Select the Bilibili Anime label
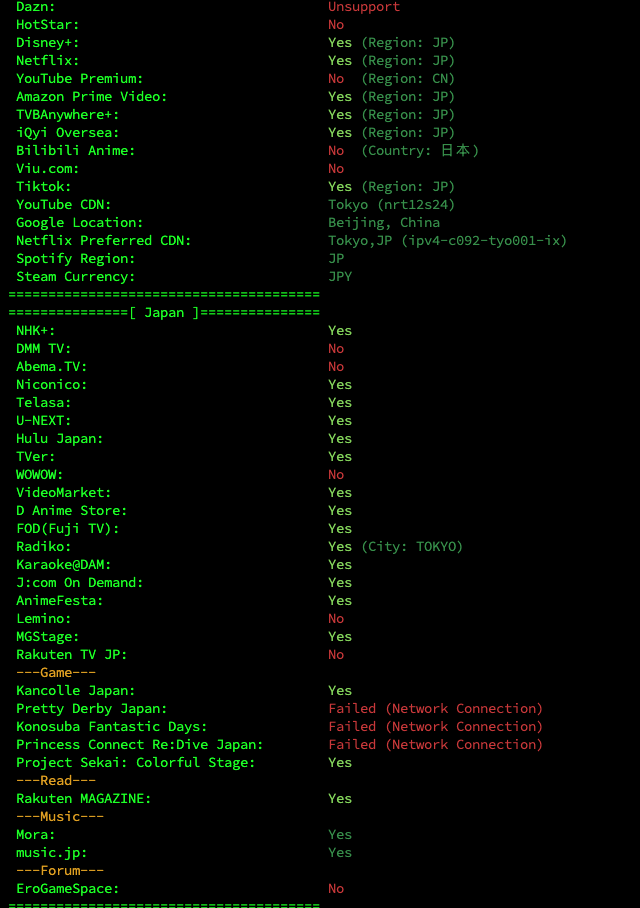 (75, 151)
